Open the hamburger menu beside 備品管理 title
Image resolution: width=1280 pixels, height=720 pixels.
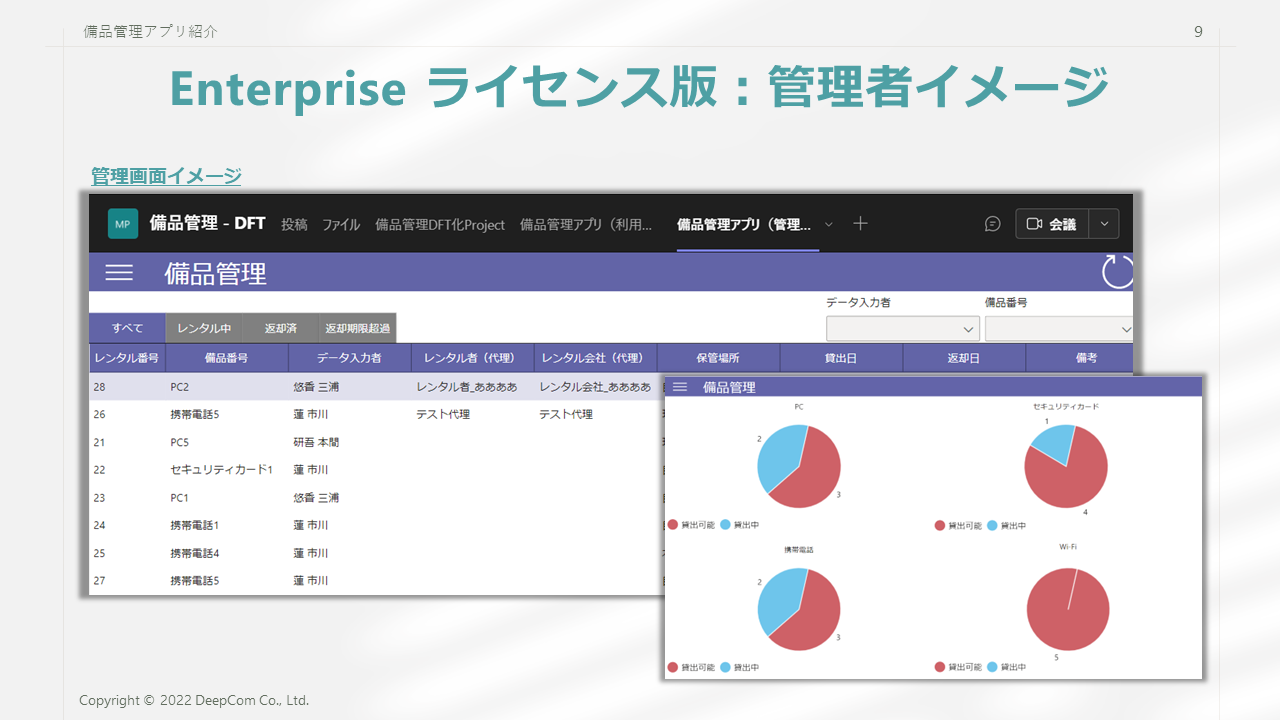[119, 273]
